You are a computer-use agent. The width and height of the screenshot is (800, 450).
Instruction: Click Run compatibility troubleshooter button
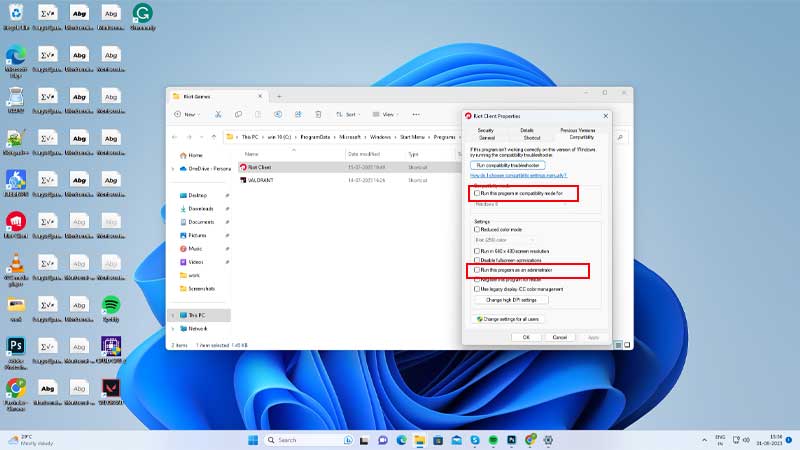tap(508, 165)
